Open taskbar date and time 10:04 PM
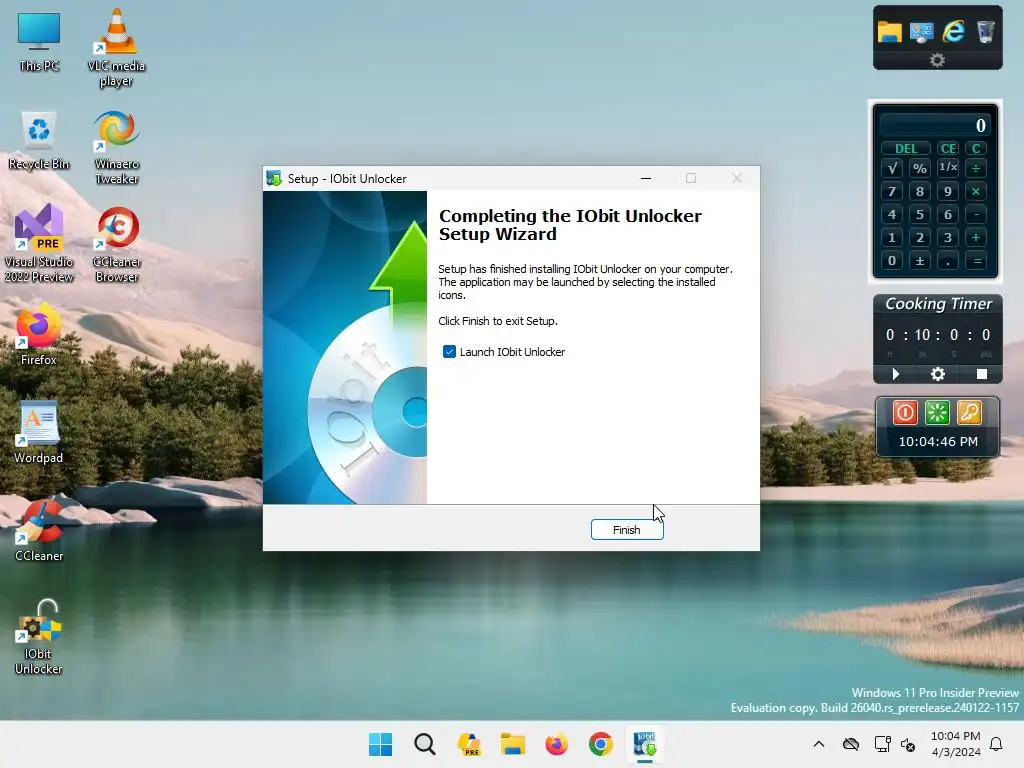Viewport: 1024px width, 768px height. (955, 744)
